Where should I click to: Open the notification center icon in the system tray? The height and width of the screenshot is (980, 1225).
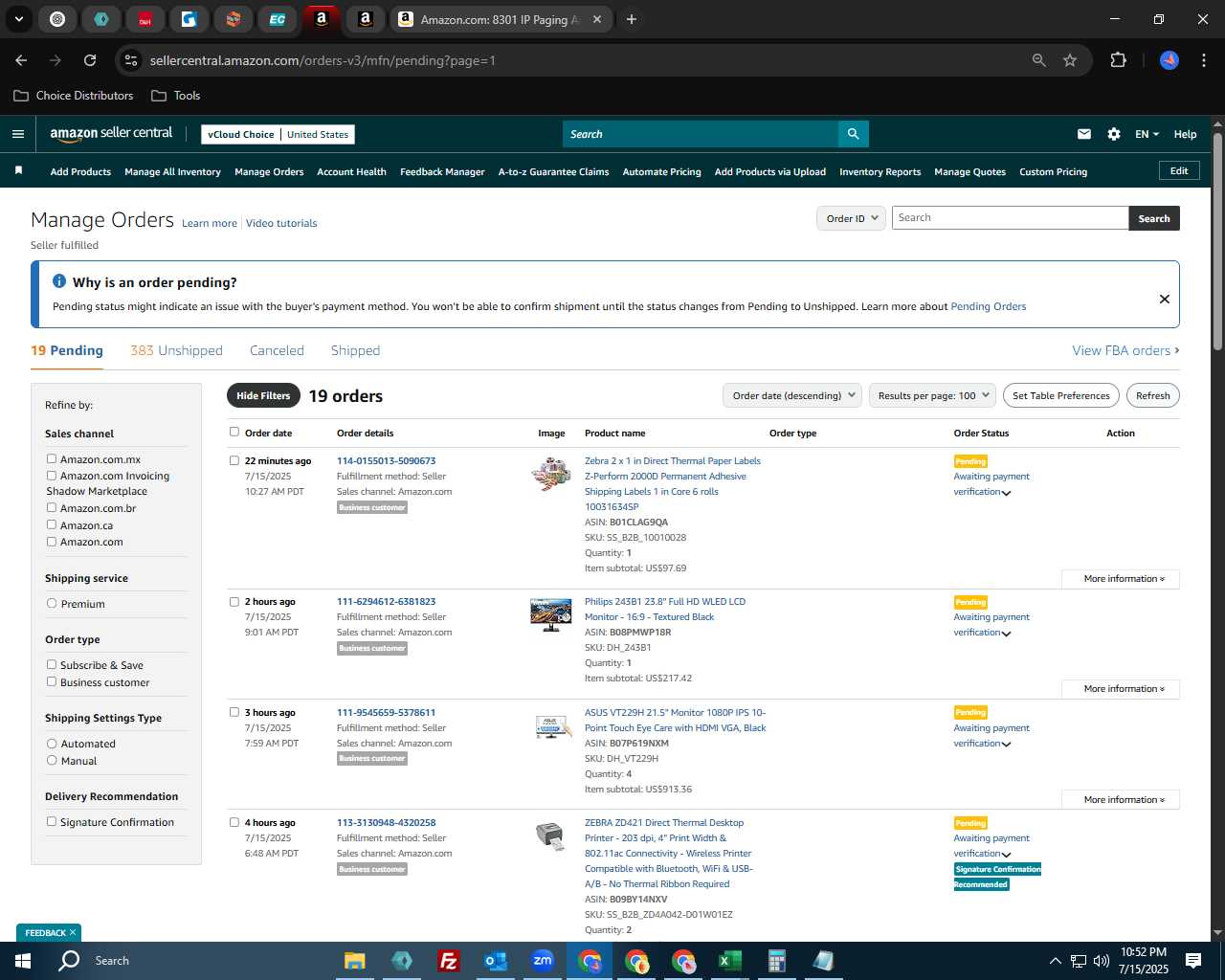(1193, 961)
